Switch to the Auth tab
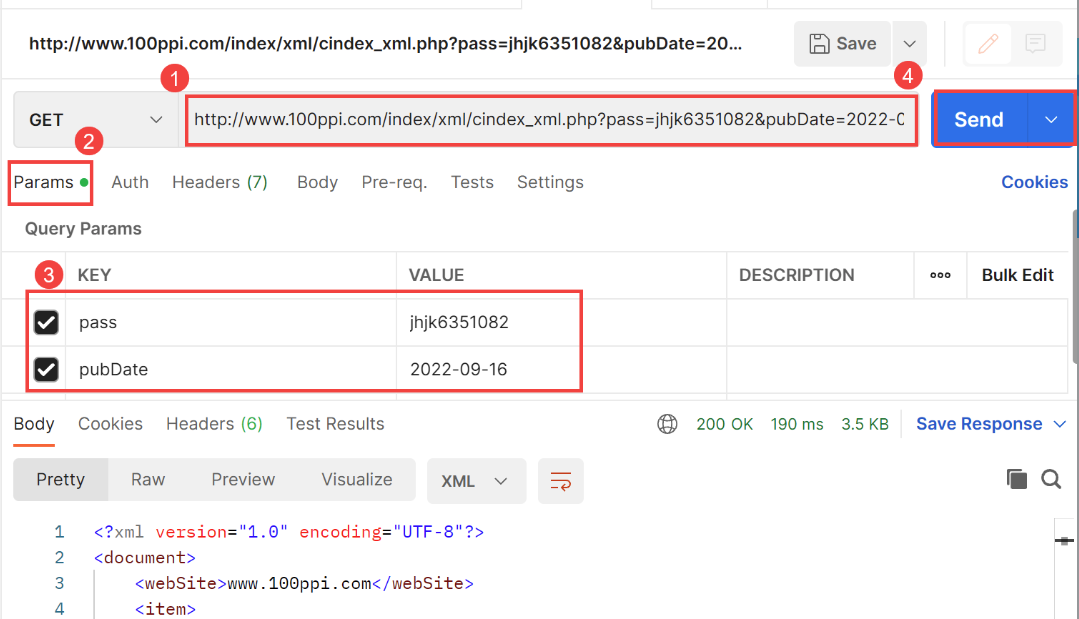This screenshot has width=1079, height=619. click(x=130, y=182)
